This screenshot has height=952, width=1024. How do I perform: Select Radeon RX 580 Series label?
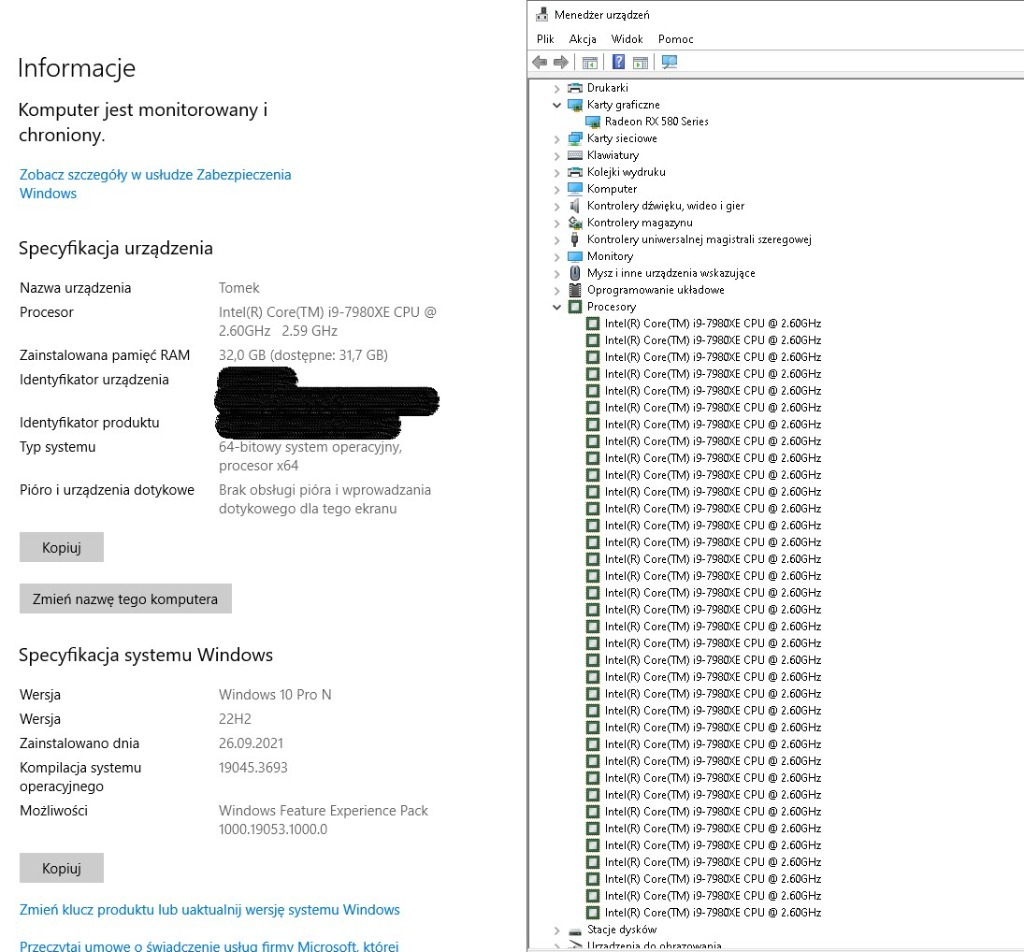coord(656,121)
